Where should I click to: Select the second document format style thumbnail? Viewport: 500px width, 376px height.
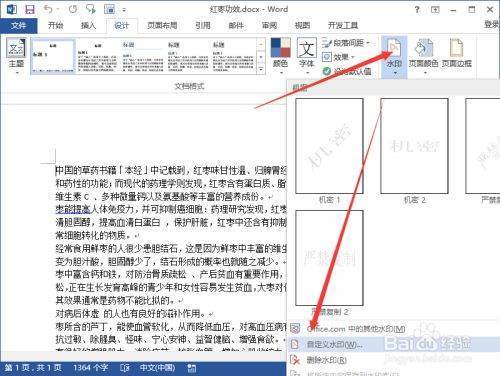(97, 56)
